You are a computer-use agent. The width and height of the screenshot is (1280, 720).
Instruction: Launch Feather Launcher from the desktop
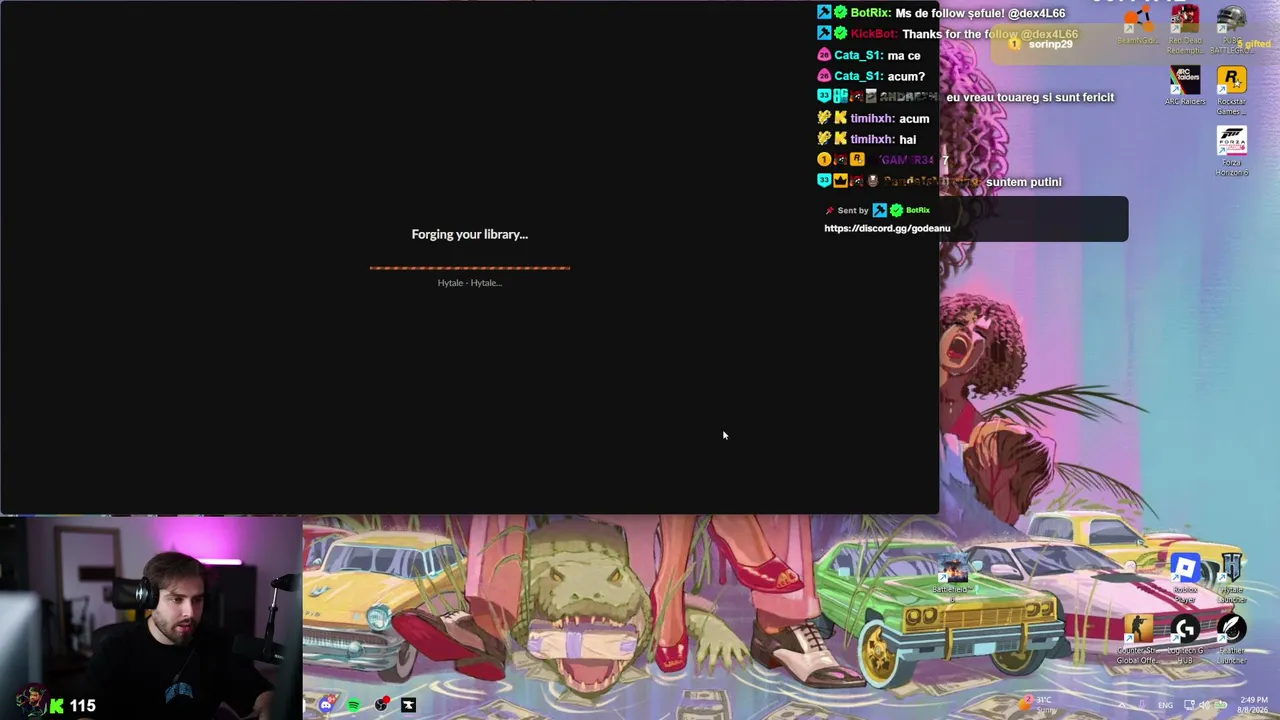point(1231,639)
